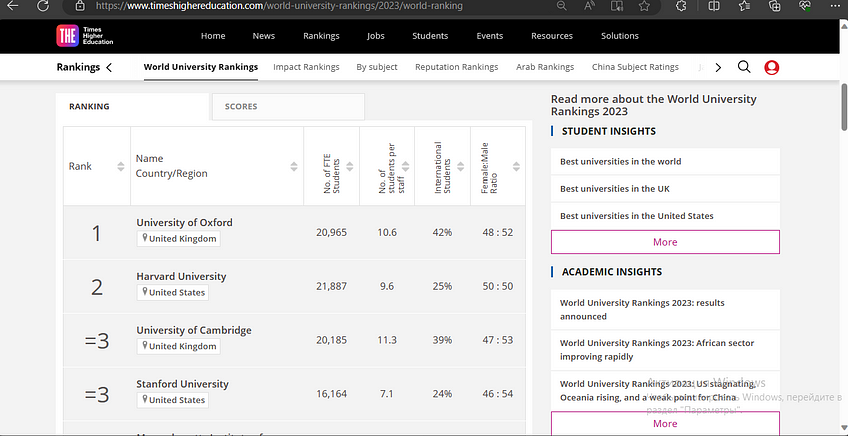Switch to Reputation Rankings tab

click(x=456, y=67)
